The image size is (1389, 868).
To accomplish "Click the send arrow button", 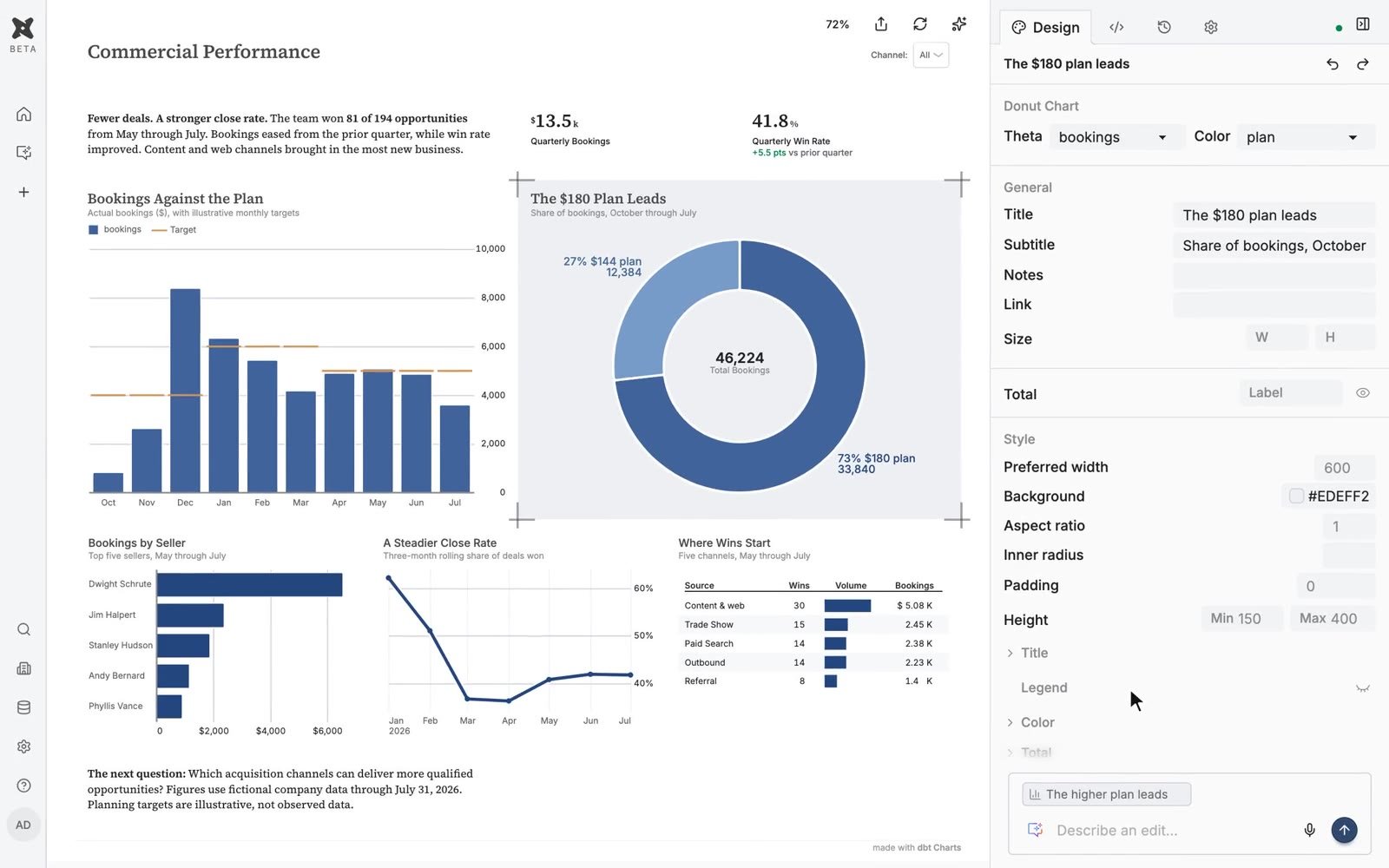I will (1344, 831).
